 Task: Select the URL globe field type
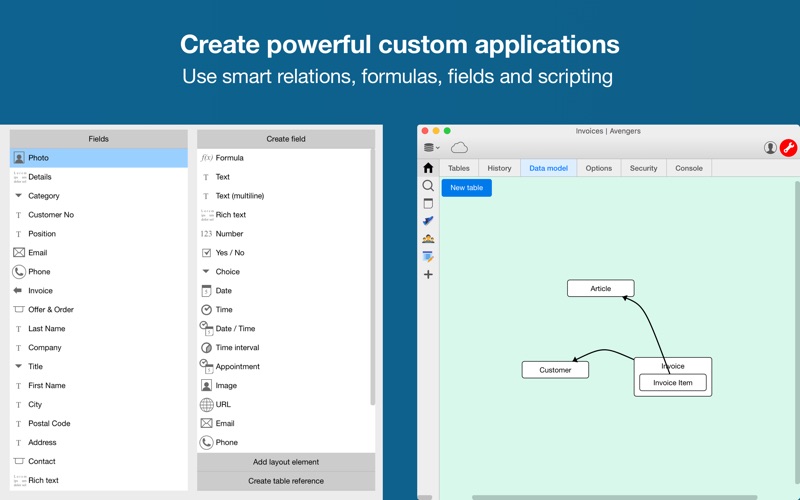pos(222,405)
